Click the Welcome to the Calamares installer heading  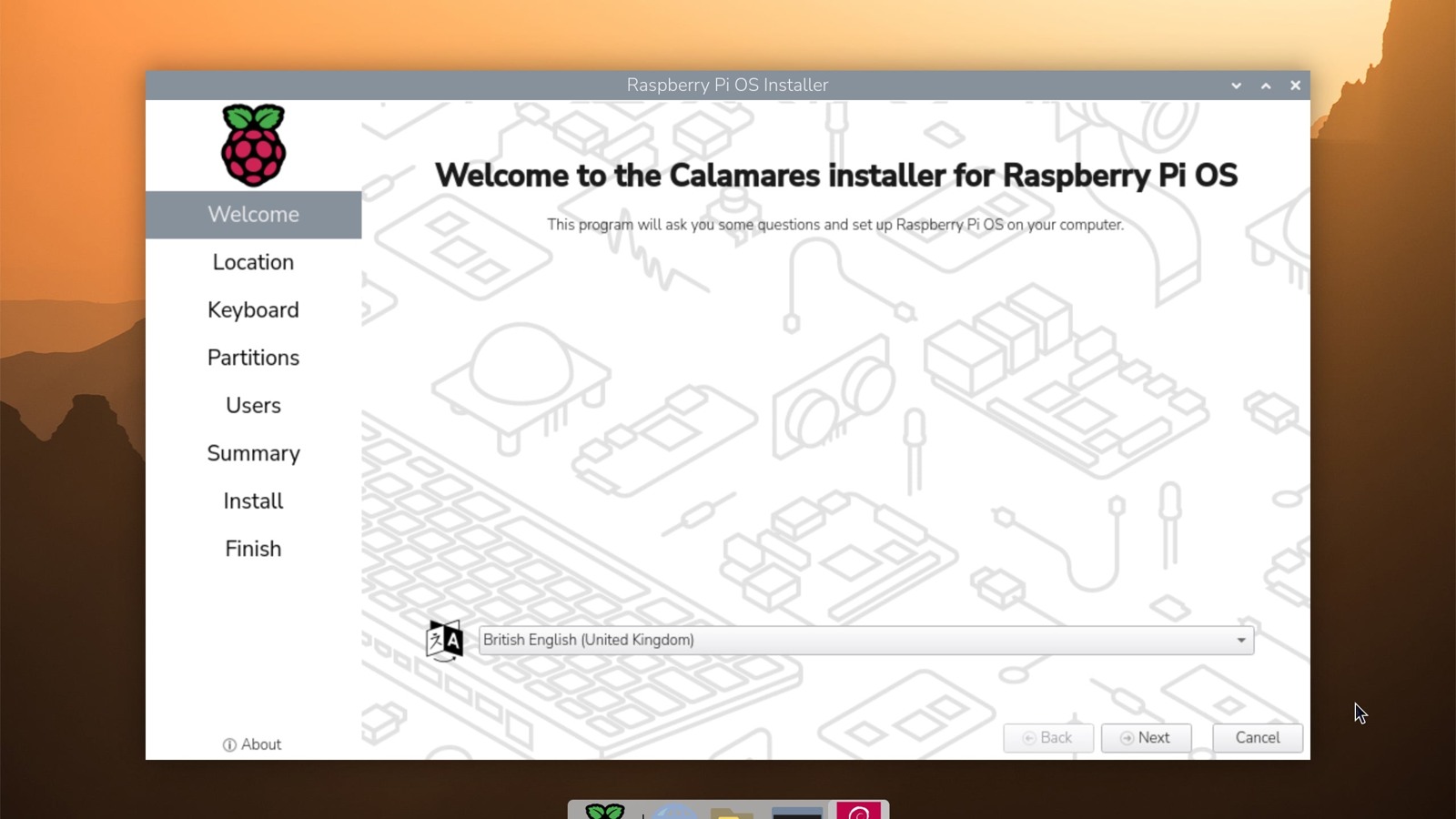[x=835, y=175]
